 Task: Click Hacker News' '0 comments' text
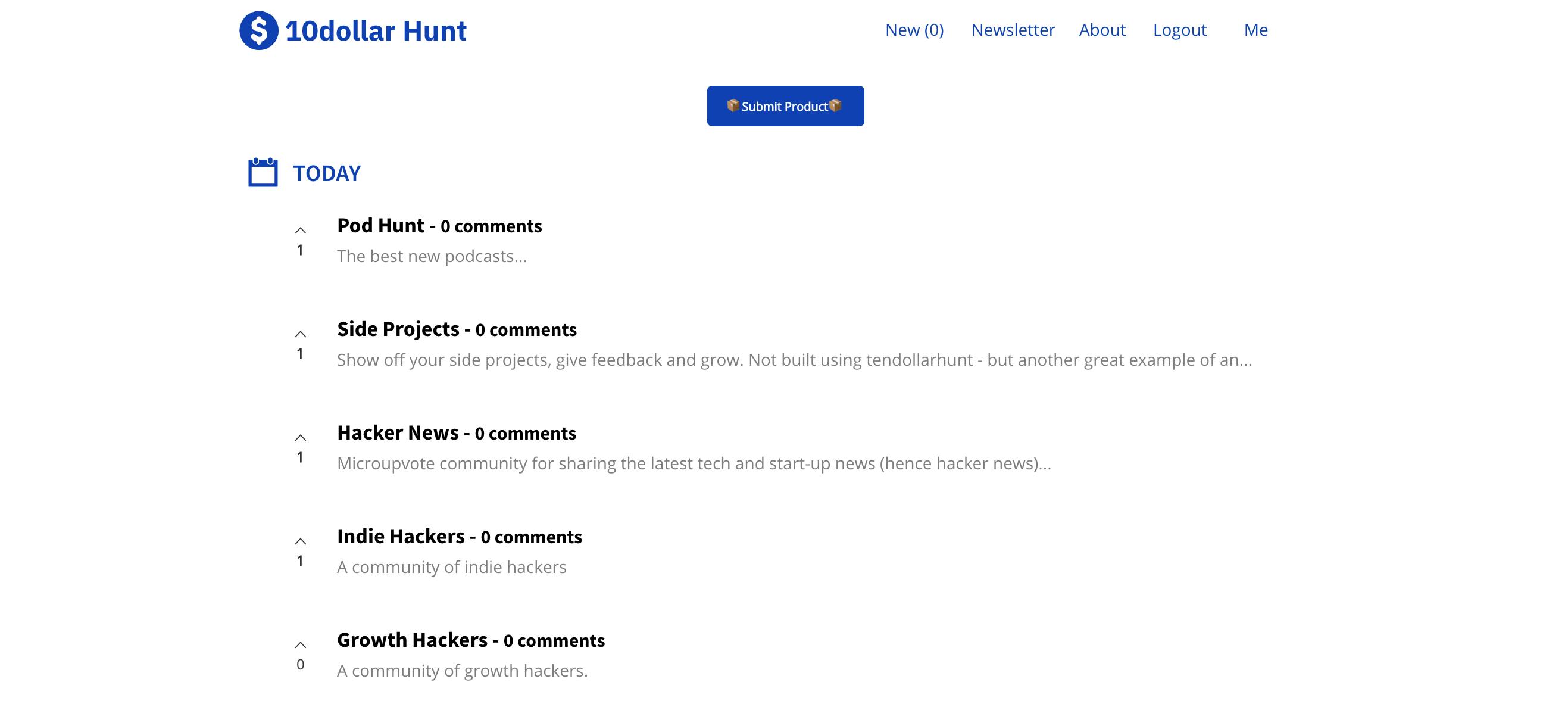click(x=525, y=433)
